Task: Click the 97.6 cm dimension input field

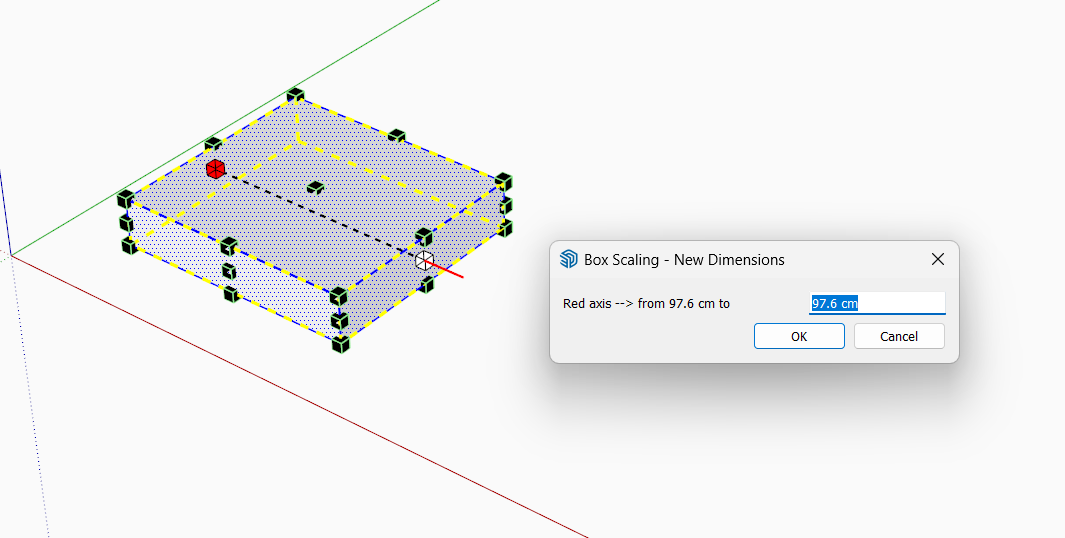Action: pyautogui.click(x=876, y=303)
